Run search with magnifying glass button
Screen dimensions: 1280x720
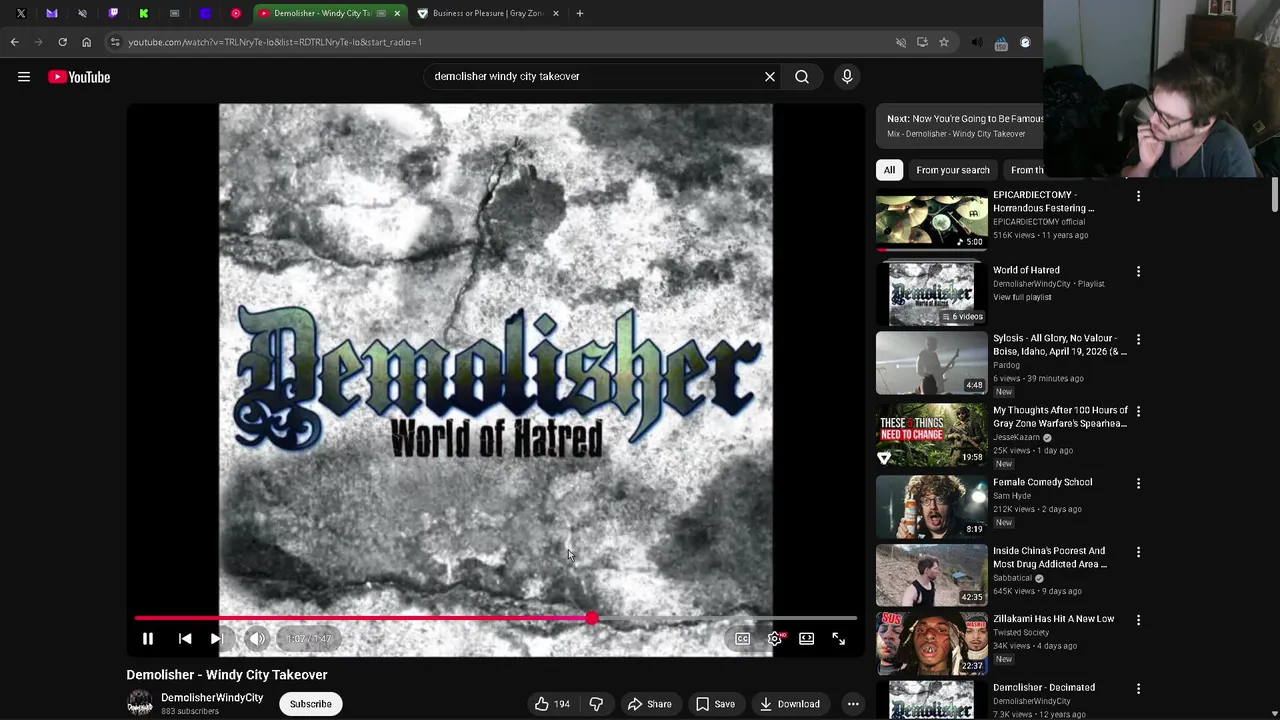[x=802, y=76]
